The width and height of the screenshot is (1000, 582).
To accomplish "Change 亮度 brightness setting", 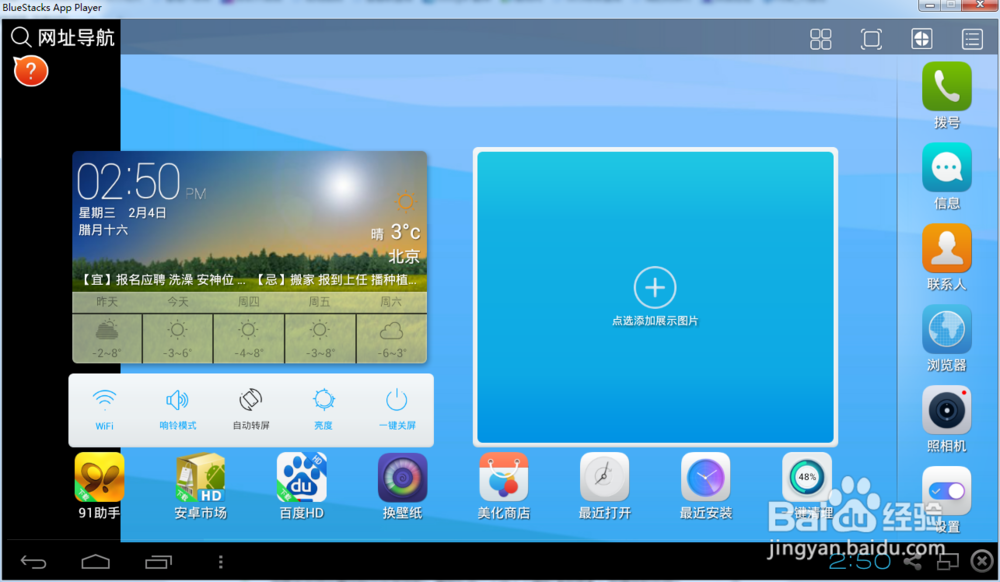I will click(x=323, y=410).
